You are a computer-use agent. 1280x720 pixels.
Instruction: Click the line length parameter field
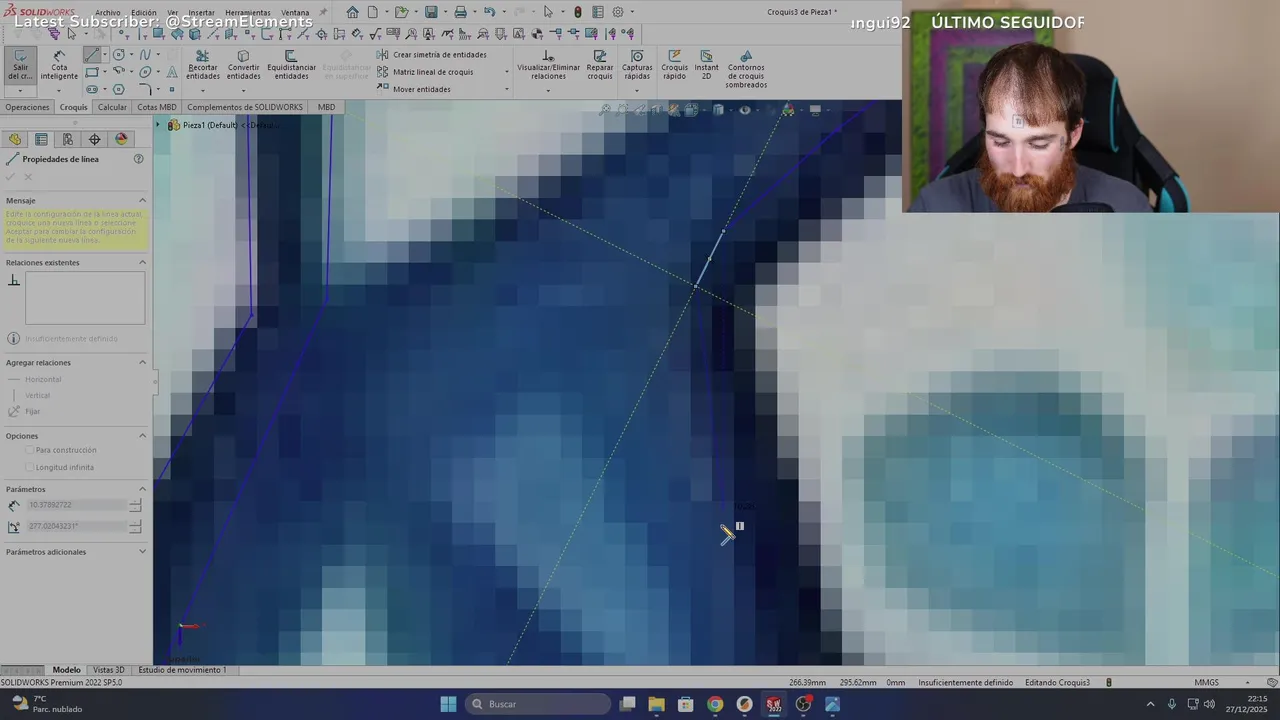78,505
